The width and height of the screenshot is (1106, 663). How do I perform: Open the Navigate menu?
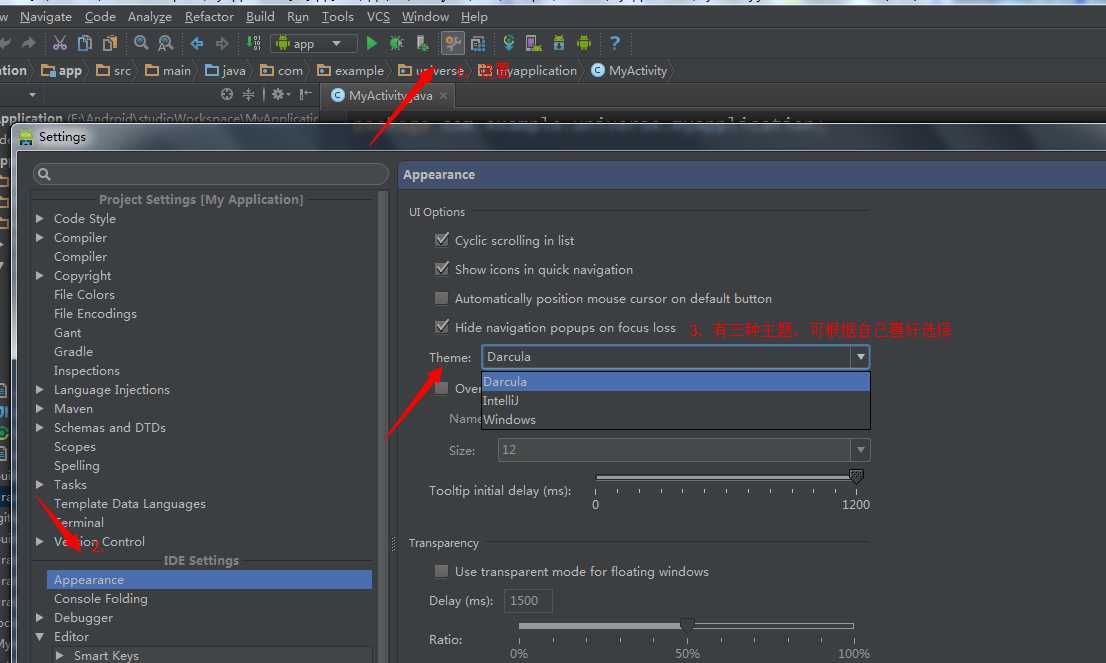[46, 16]
